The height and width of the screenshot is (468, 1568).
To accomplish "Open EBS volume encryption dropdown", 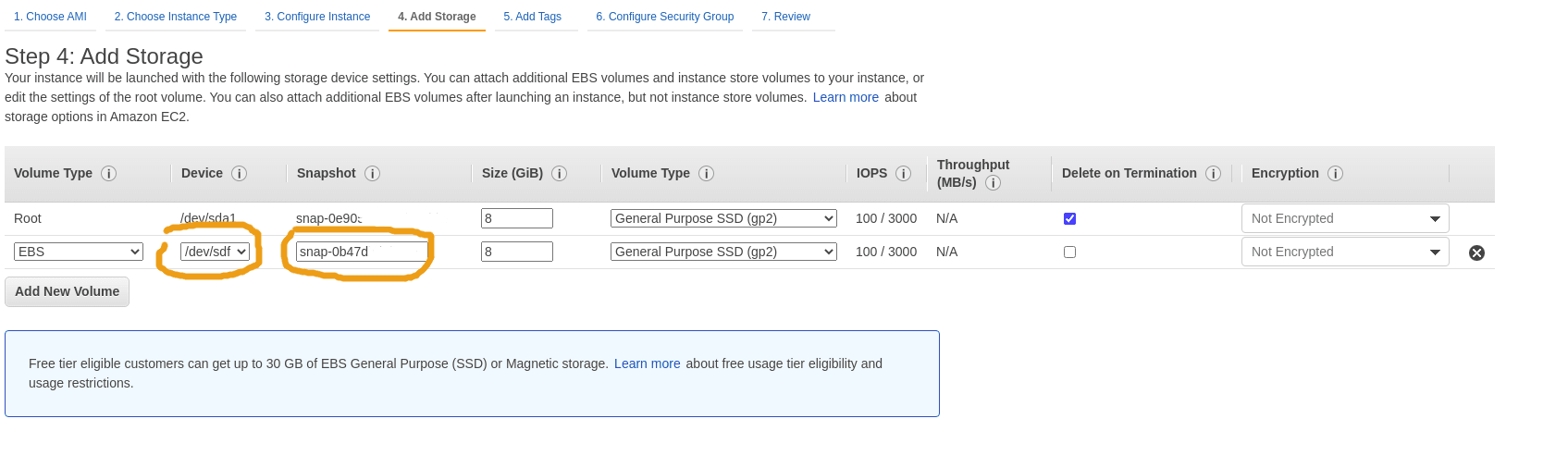I will pos(1345,252).
